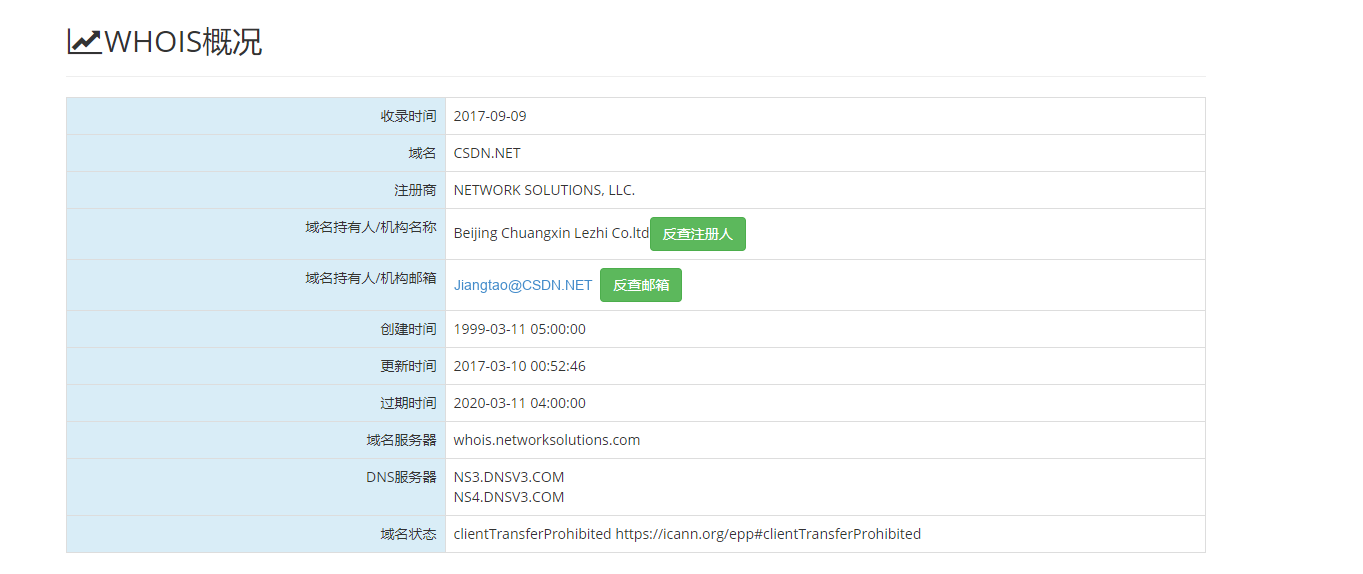Click the chart icon beside WHOIS概况
This screenshot has width=1363, height=574.
point(84,41)
